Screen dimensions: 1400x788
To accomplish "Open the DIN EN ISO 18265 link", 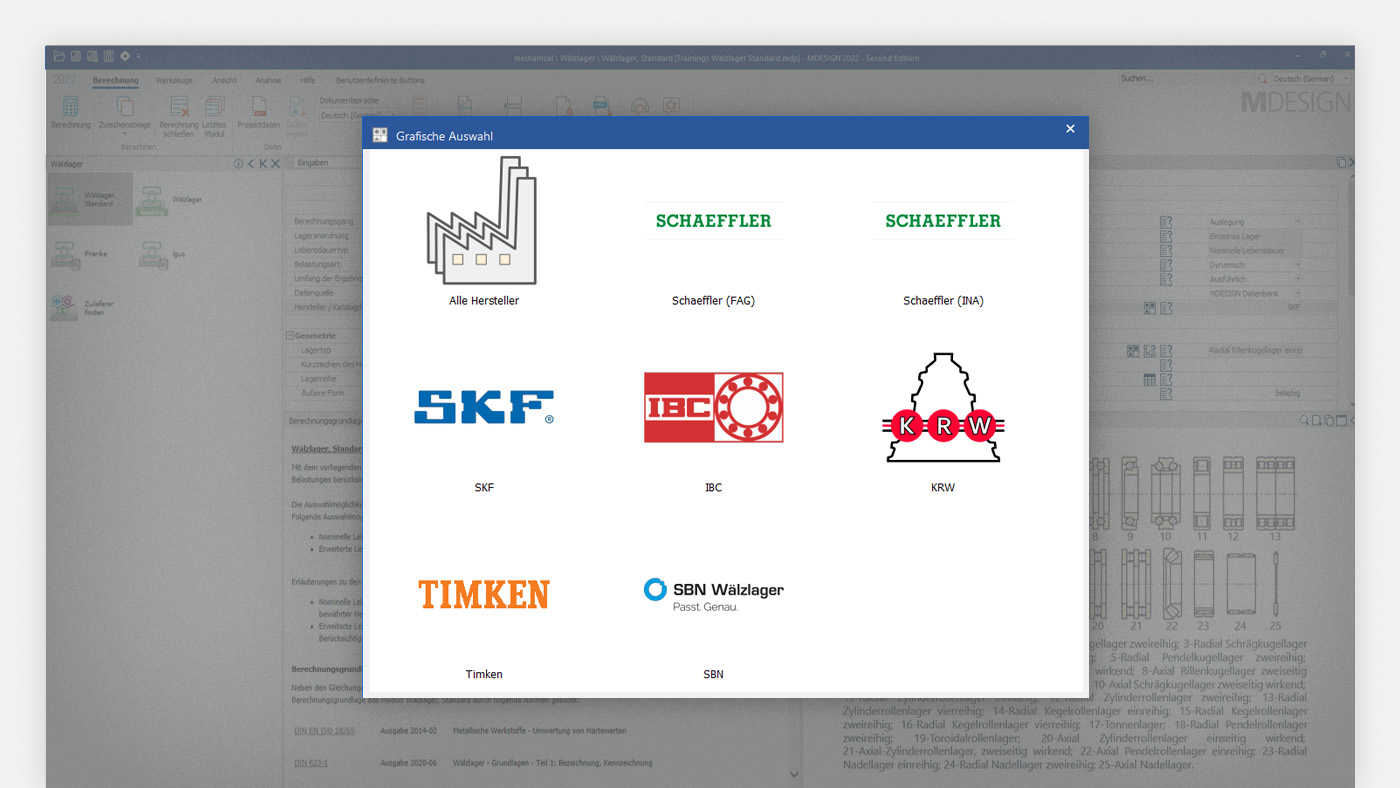I will click(325, 731).
